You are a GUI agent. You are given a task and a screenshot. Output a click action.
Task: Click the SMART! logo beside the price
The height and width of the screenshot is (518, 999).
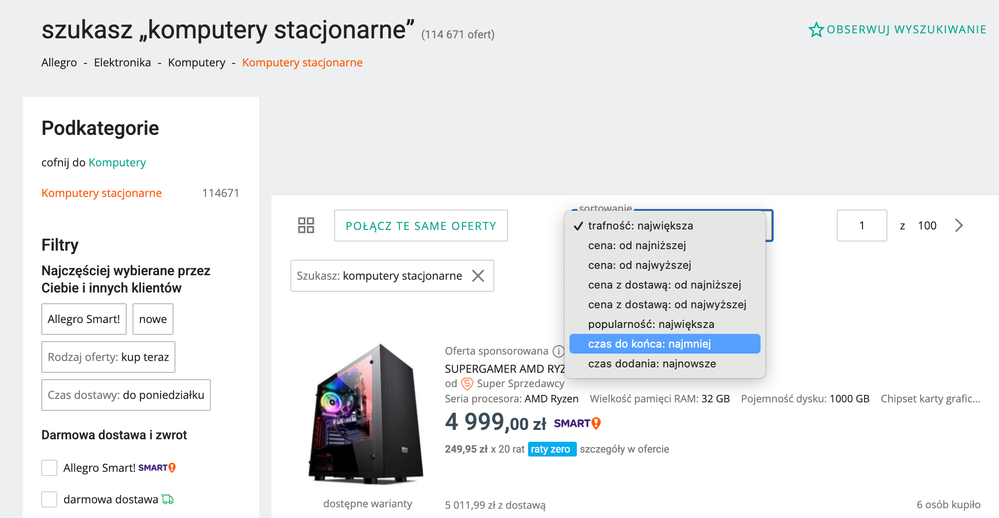(579, 424)
